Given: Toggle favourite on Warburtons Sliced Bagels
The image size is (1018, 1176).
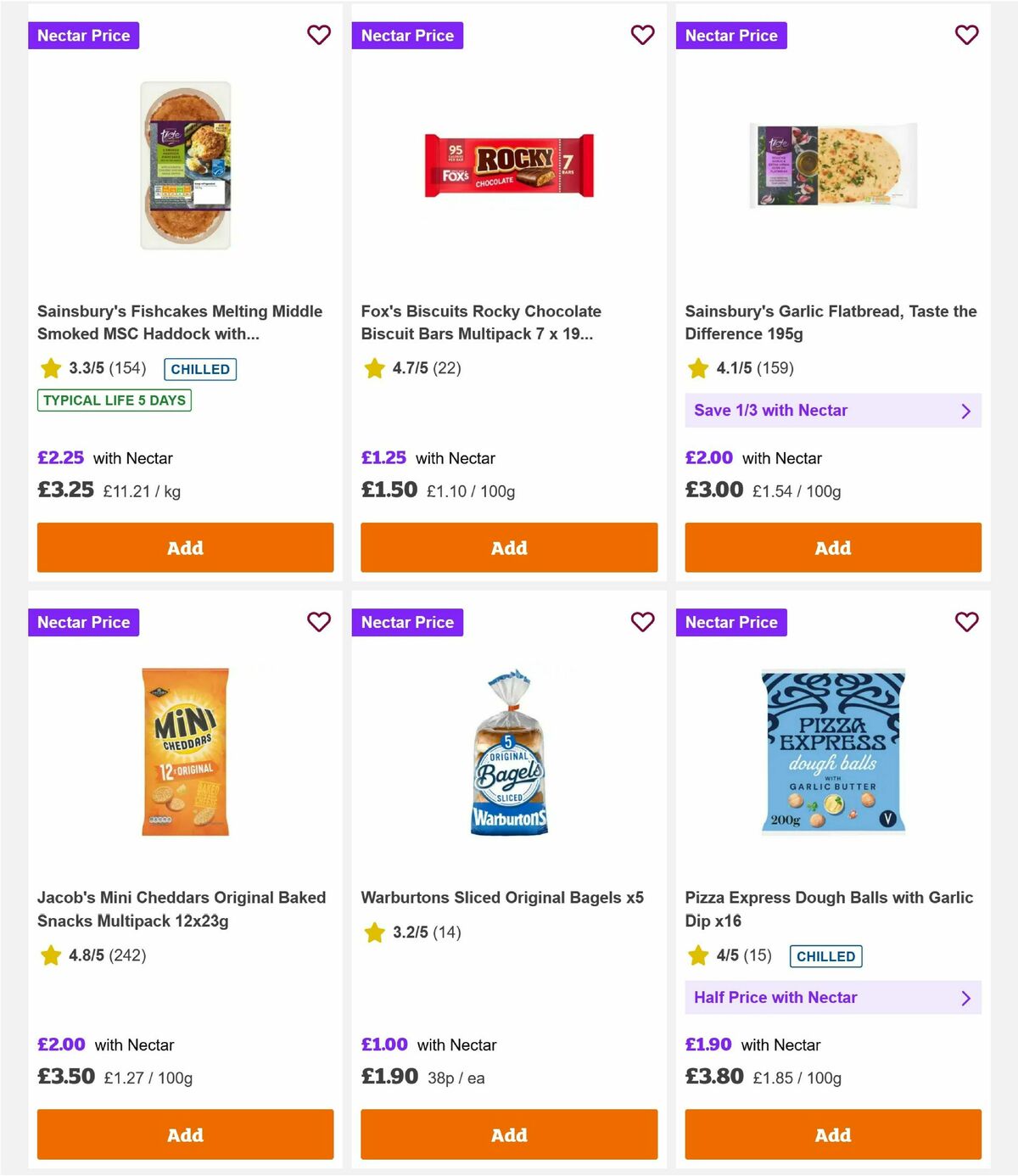Looking at the screenshot, I should click(642, 622).
